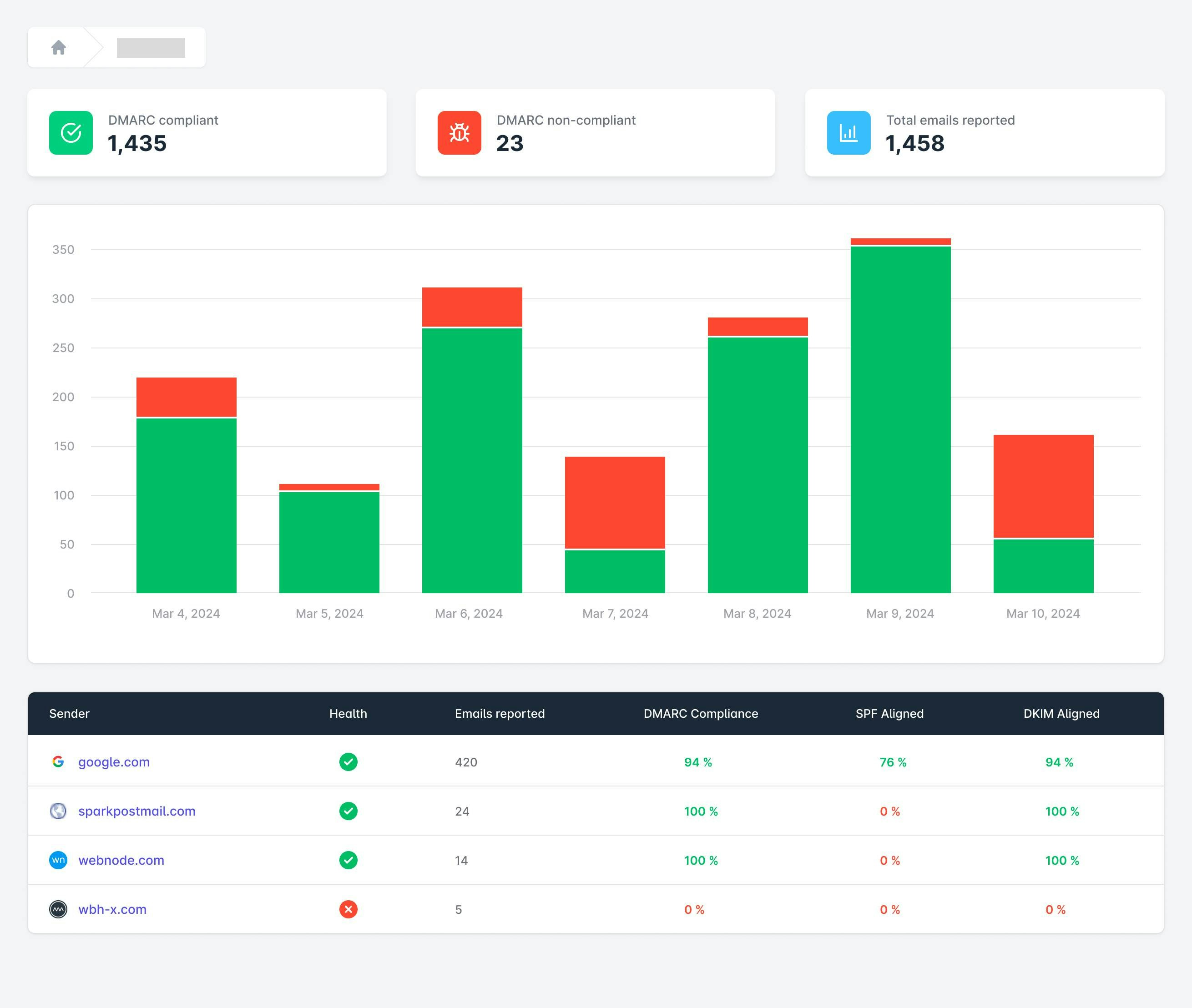Screen dimensions: 1192x1008
Task: Click the red non-compliant bar for Mar 6, 2024
Action: [472, 307]
